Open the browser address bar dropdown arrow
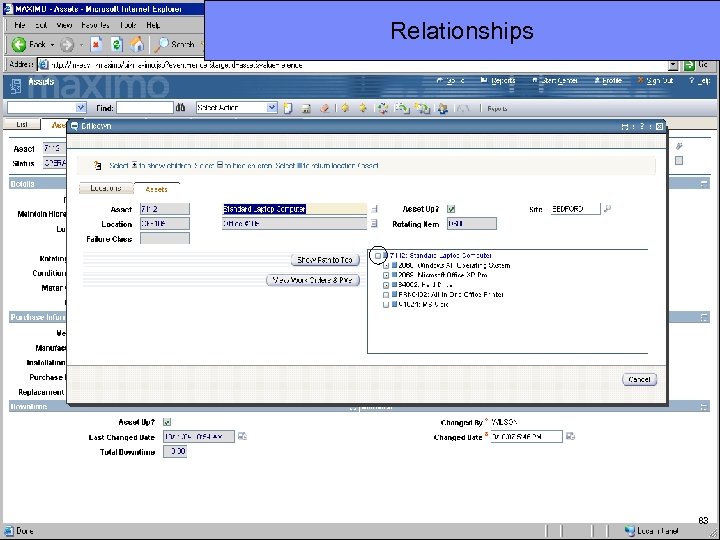 (673, 65)
